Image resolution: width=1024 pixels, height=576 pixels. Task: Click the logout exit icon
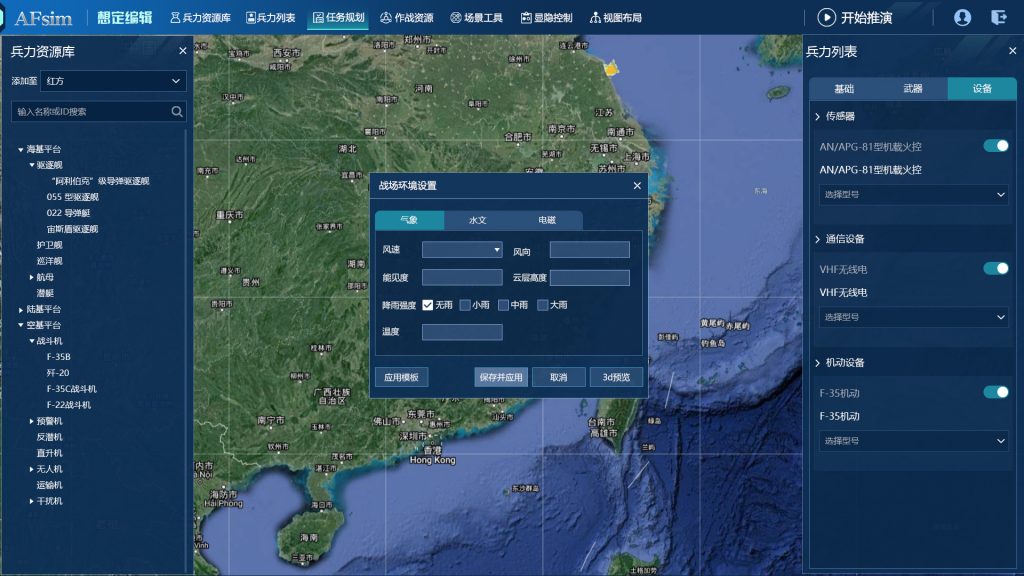point(998,17)
